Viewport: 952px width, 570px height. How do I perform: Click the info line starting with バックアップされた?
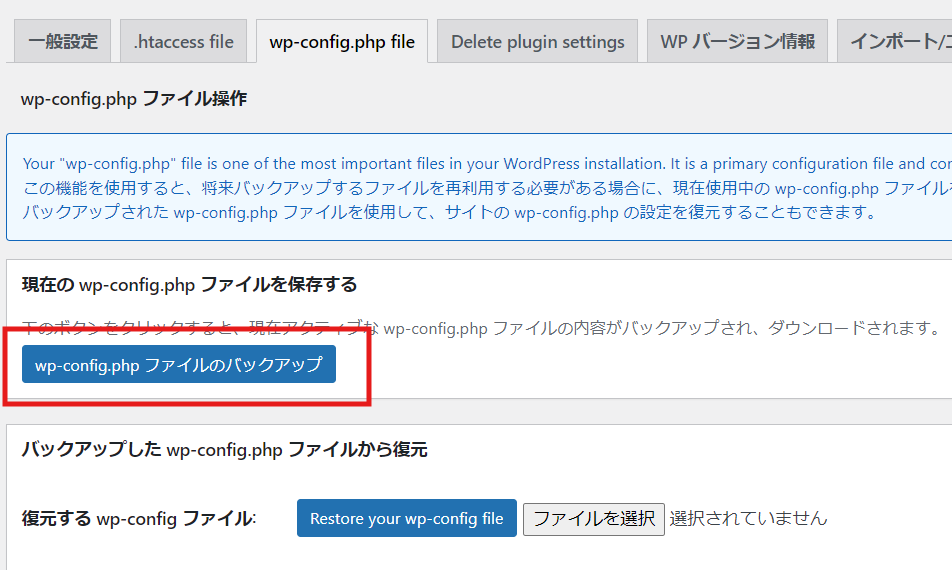tap(449, 212)
